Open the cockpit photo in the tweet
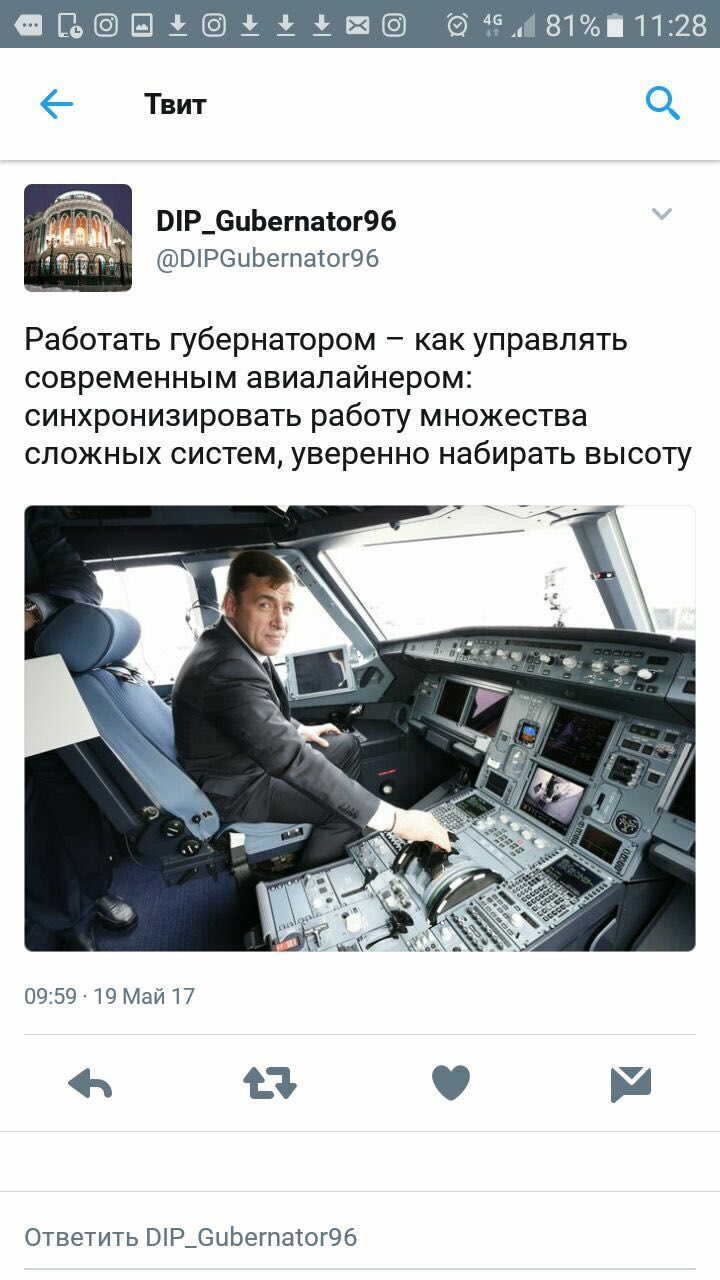Viewport: 720px width, 1280px height. (360, 728)
